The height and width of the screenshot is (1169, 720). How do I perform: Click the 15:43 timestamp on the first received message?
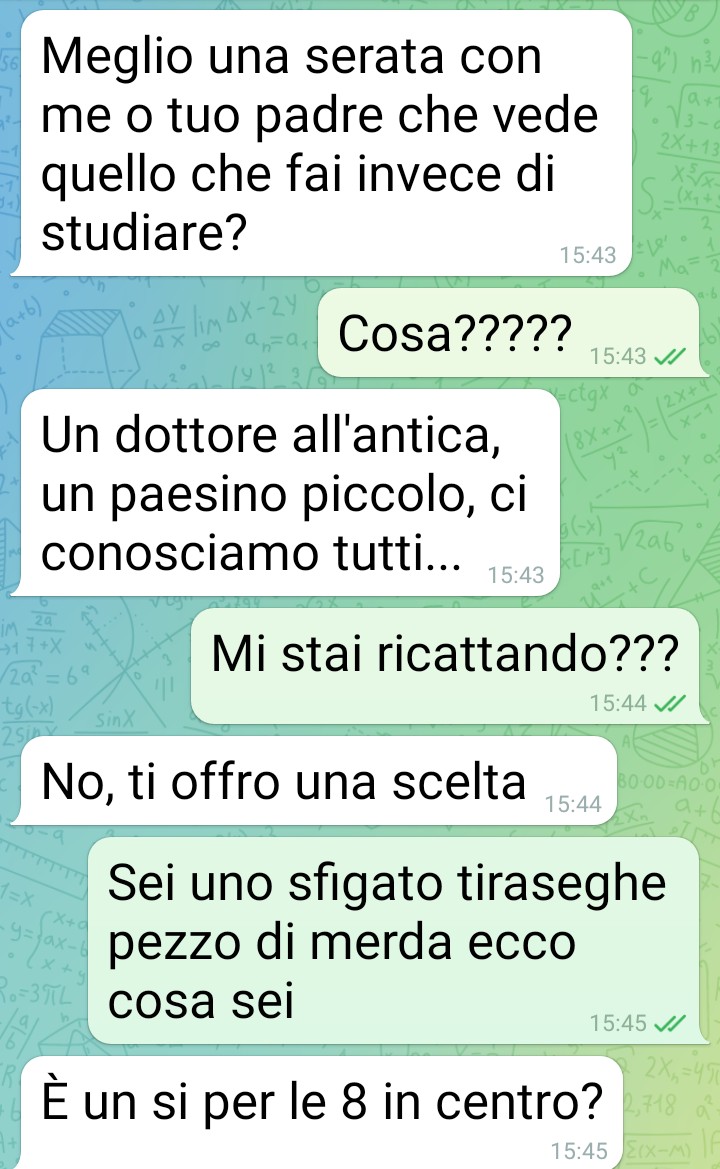click(x=588, y=256)
